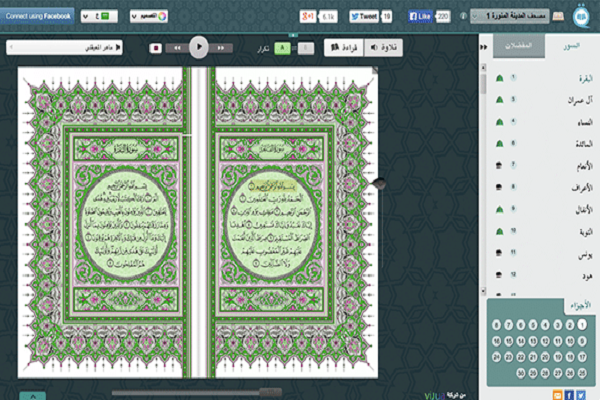600x400 pixels.
Task: Open the language flag dropdown
Action: point(98,17)
